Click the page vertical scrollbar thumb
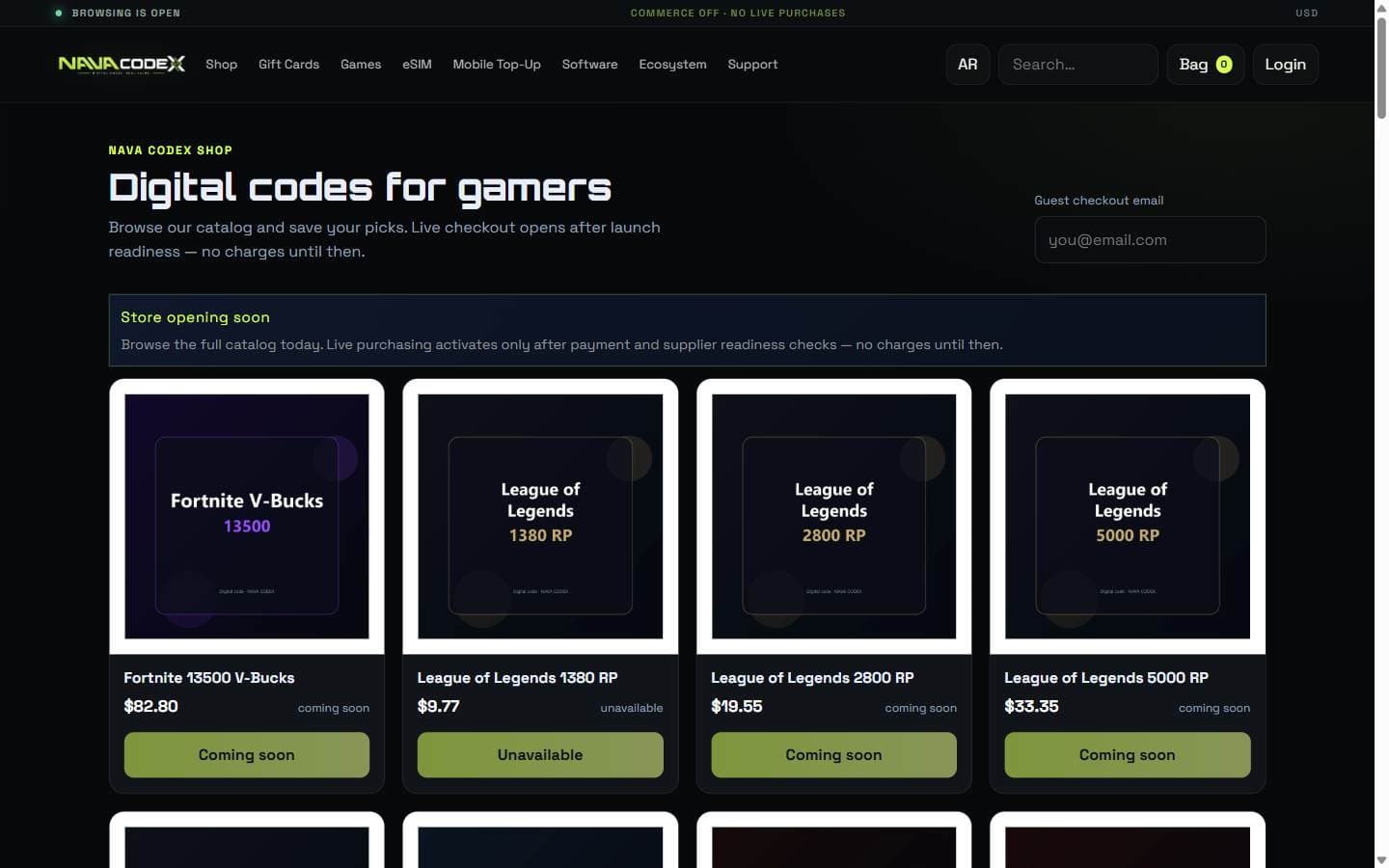The image size is (1389, 868). [x=1381, y=68]
